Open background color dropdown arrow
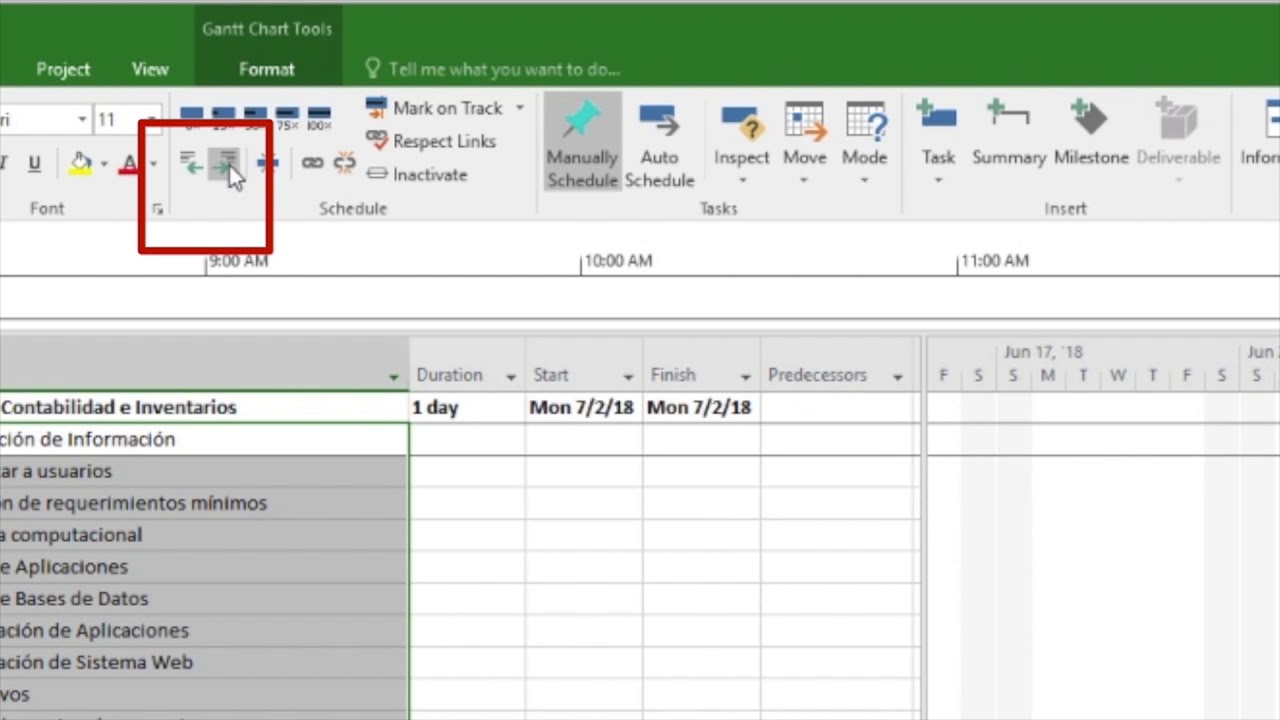The height and width of the screenshot is (720, 1280). (x=103, y=163)
